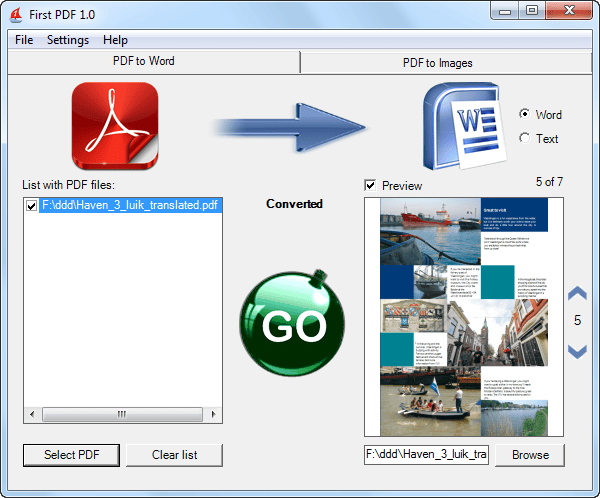Go to previous preview page with up chevron
The height and width of the screenshot is (498, 600).
pyautogui.click(x=577, y=294)
